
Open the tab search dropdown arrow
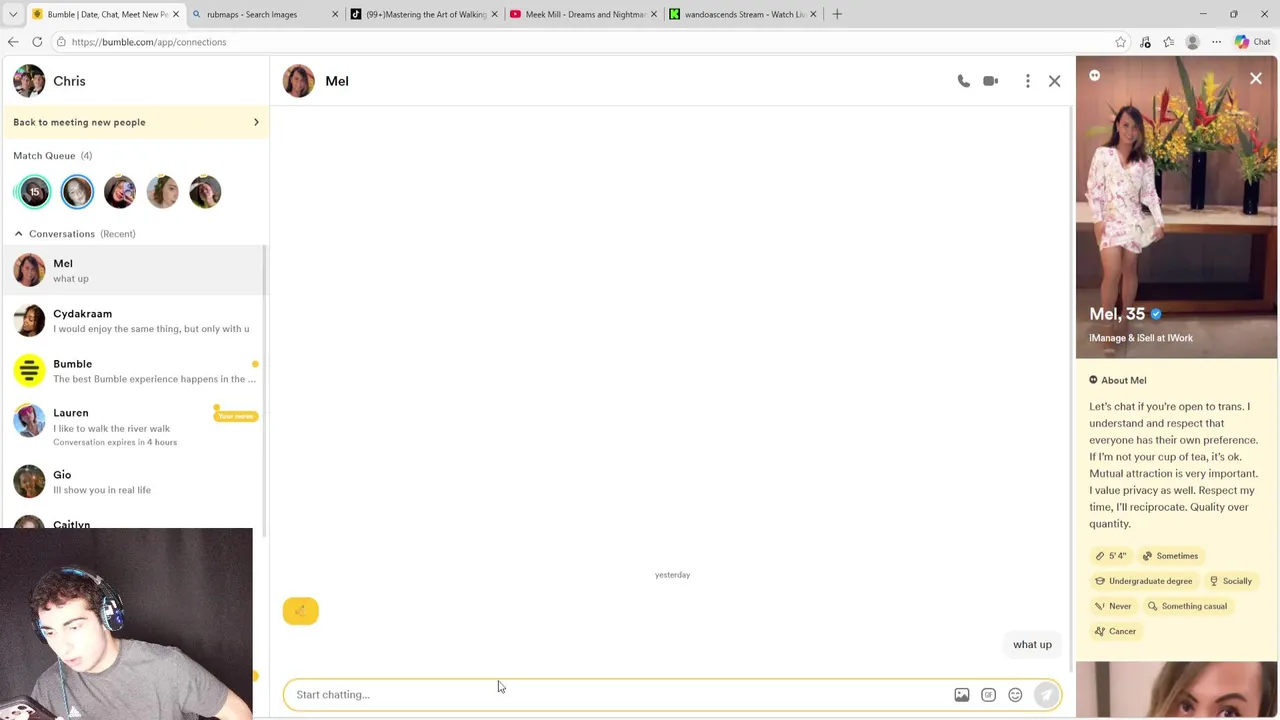[x=13, y=14]
